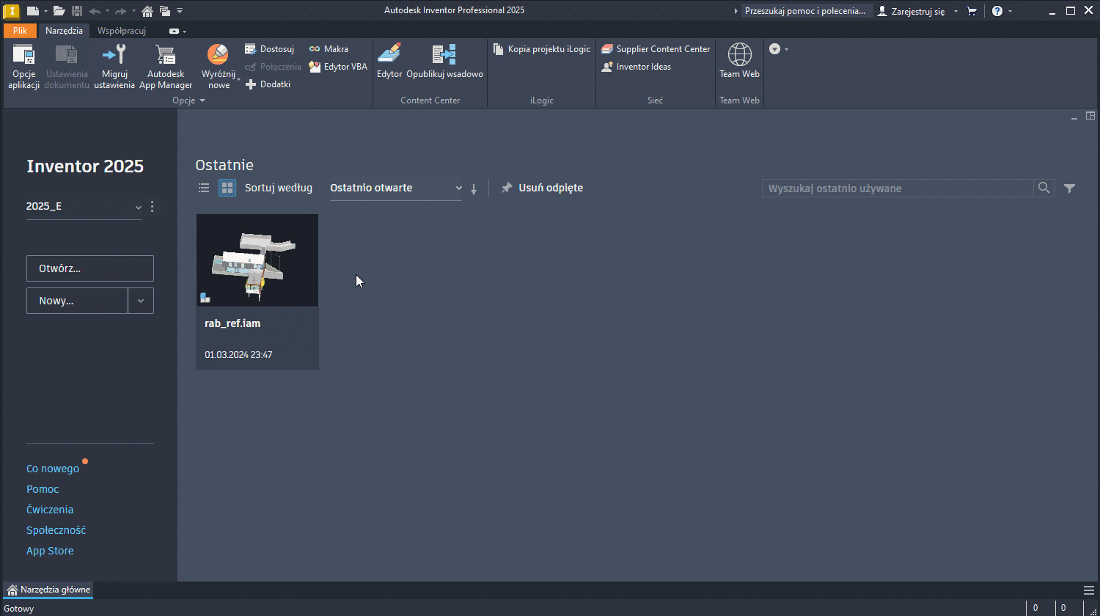Open the Społeczność link
The width and height of the screenshot is (1100, 616).
(x=56, y=530)
